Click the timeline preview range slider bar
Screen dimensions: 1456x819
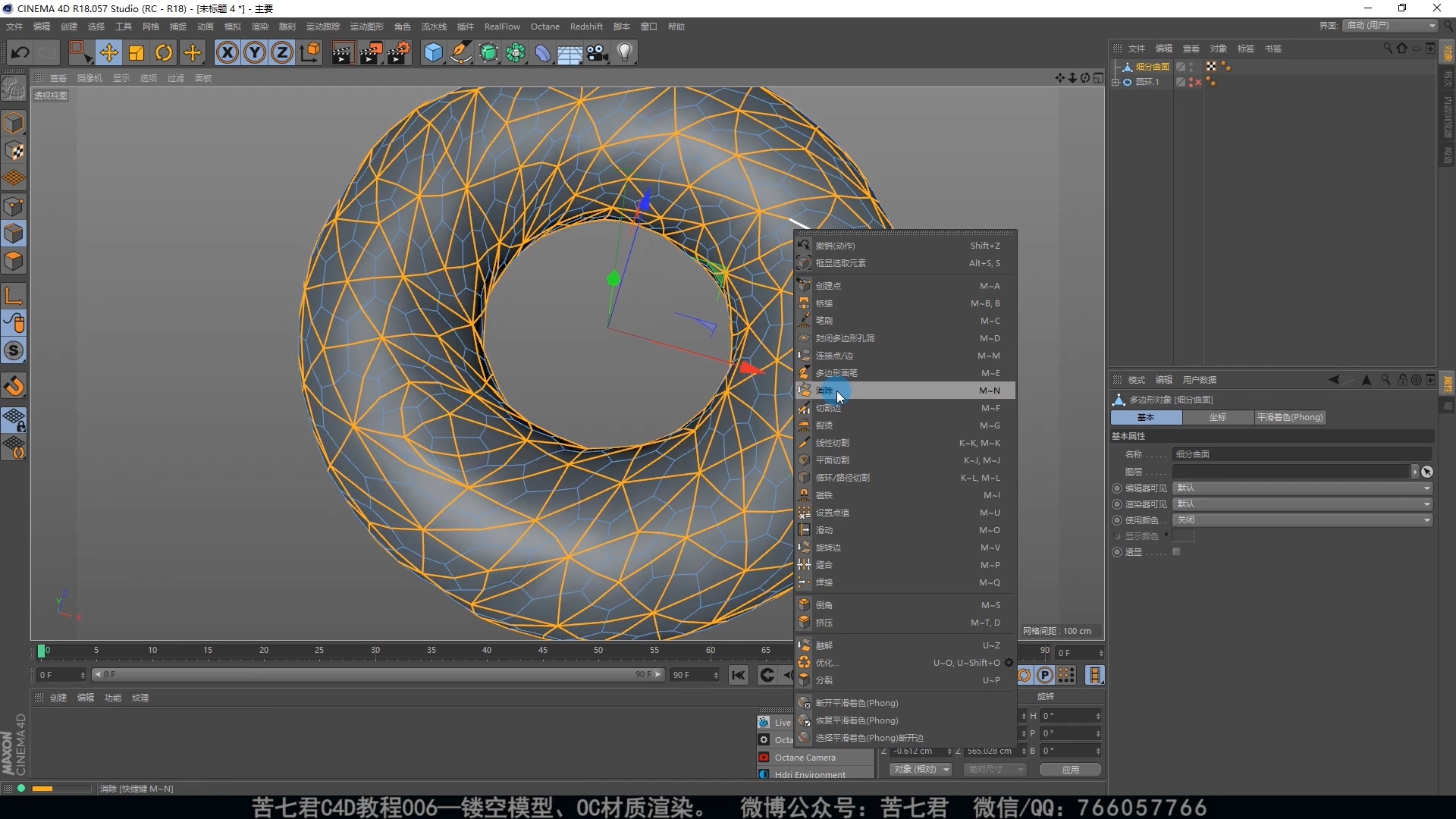378,674
